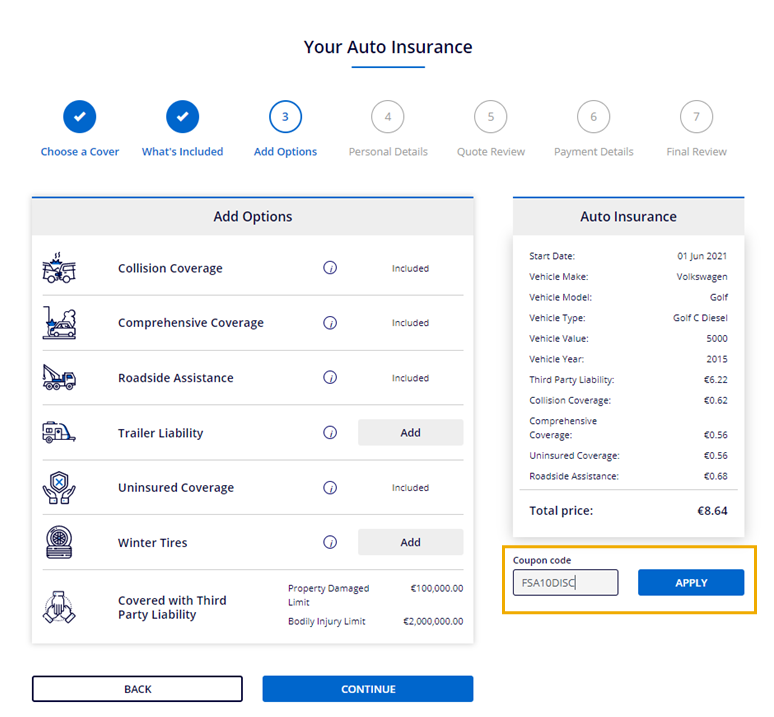The width and height of the screenshot is (774, 717).
Task: Click the Trailer Liability info icon
Action: pyautogui.click(x=330, y=433)
